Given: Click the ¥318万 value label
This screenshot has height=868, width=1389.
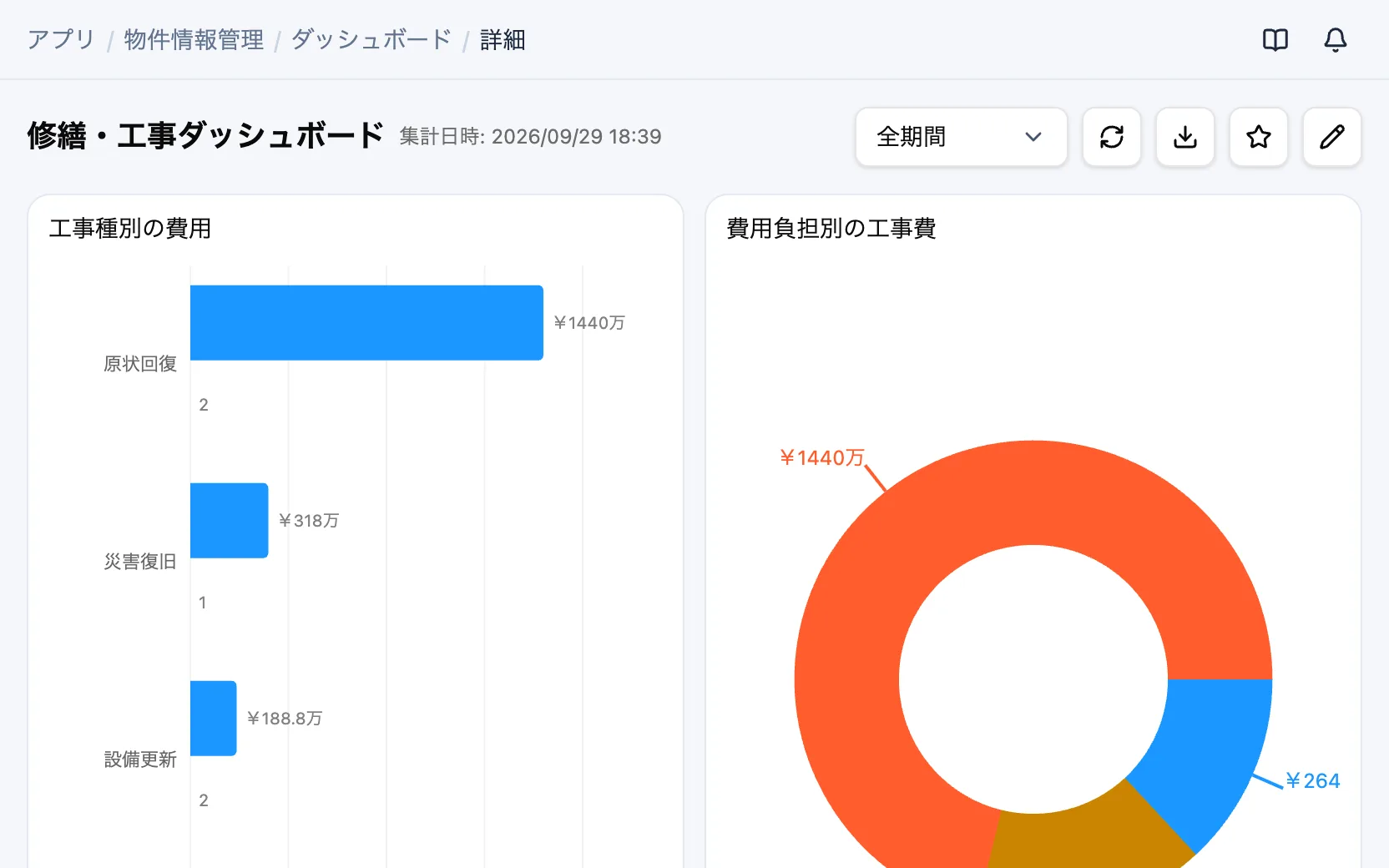Looking at the screenshot, I should click(309, 521).
